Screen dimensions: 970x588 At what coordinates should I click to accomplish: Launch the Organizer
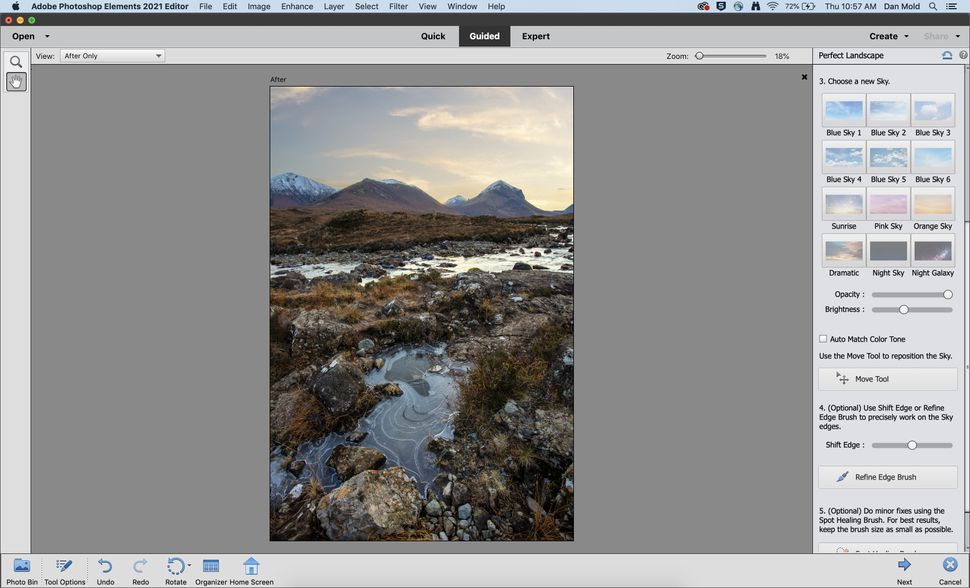211,565
